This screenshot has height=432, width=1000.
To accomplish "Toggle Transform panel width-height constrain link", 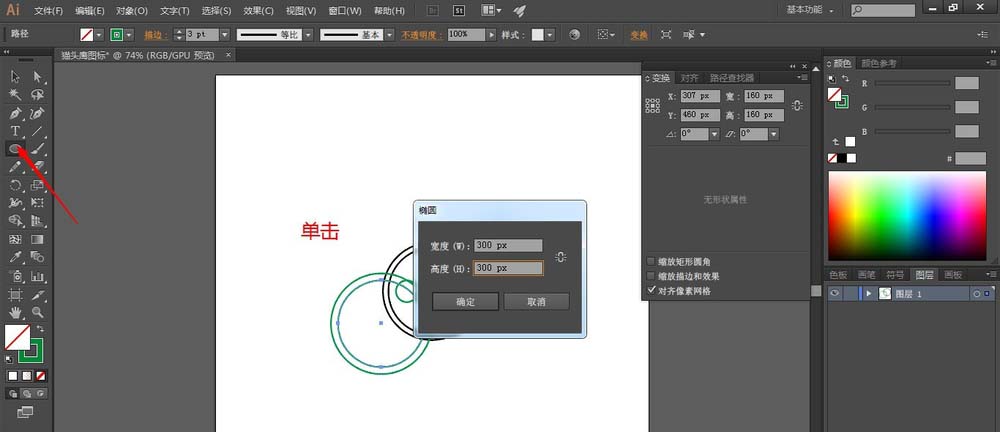I will [797, 105].
